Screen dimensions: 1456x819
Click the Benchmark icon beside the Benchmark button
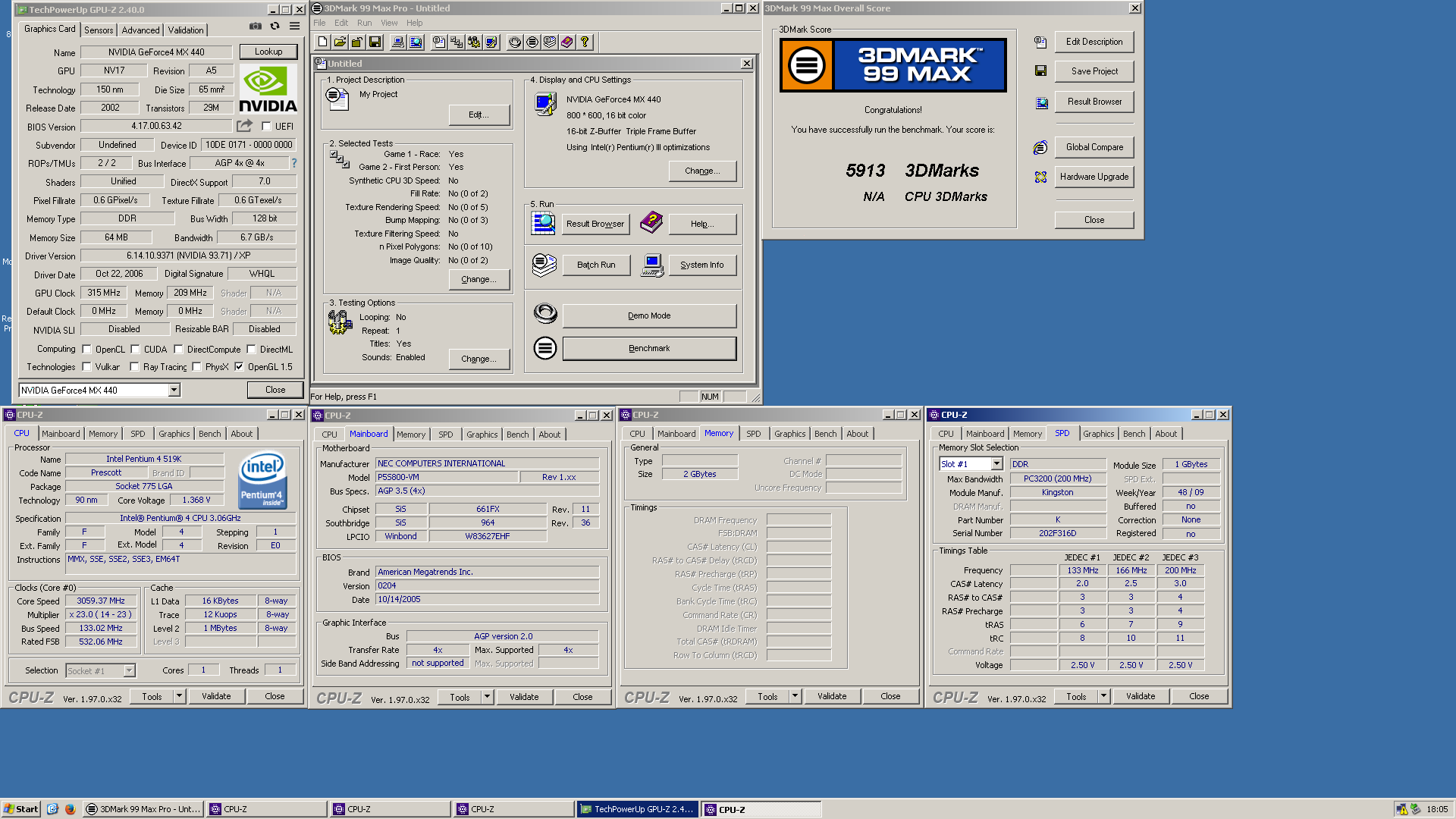tap(544, 349)
